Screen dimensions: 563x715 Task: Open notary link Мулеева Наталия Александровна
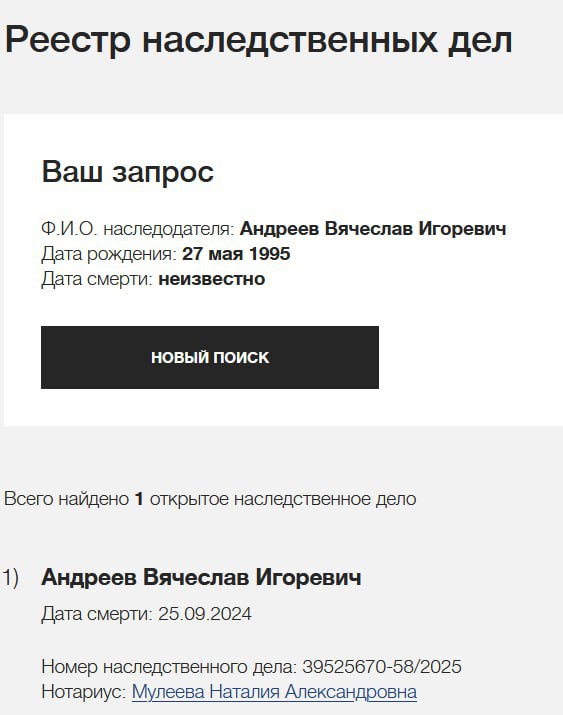274,692
